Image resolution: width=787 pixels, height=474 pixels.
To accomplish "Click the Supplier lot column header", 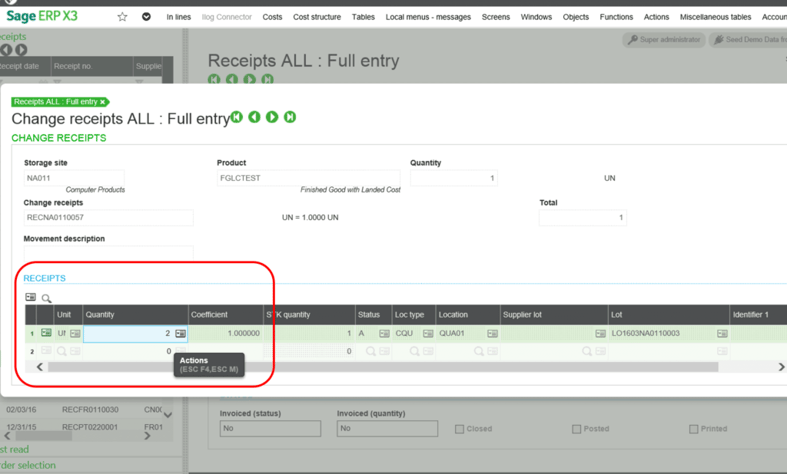I will click(x=554, y=315).
